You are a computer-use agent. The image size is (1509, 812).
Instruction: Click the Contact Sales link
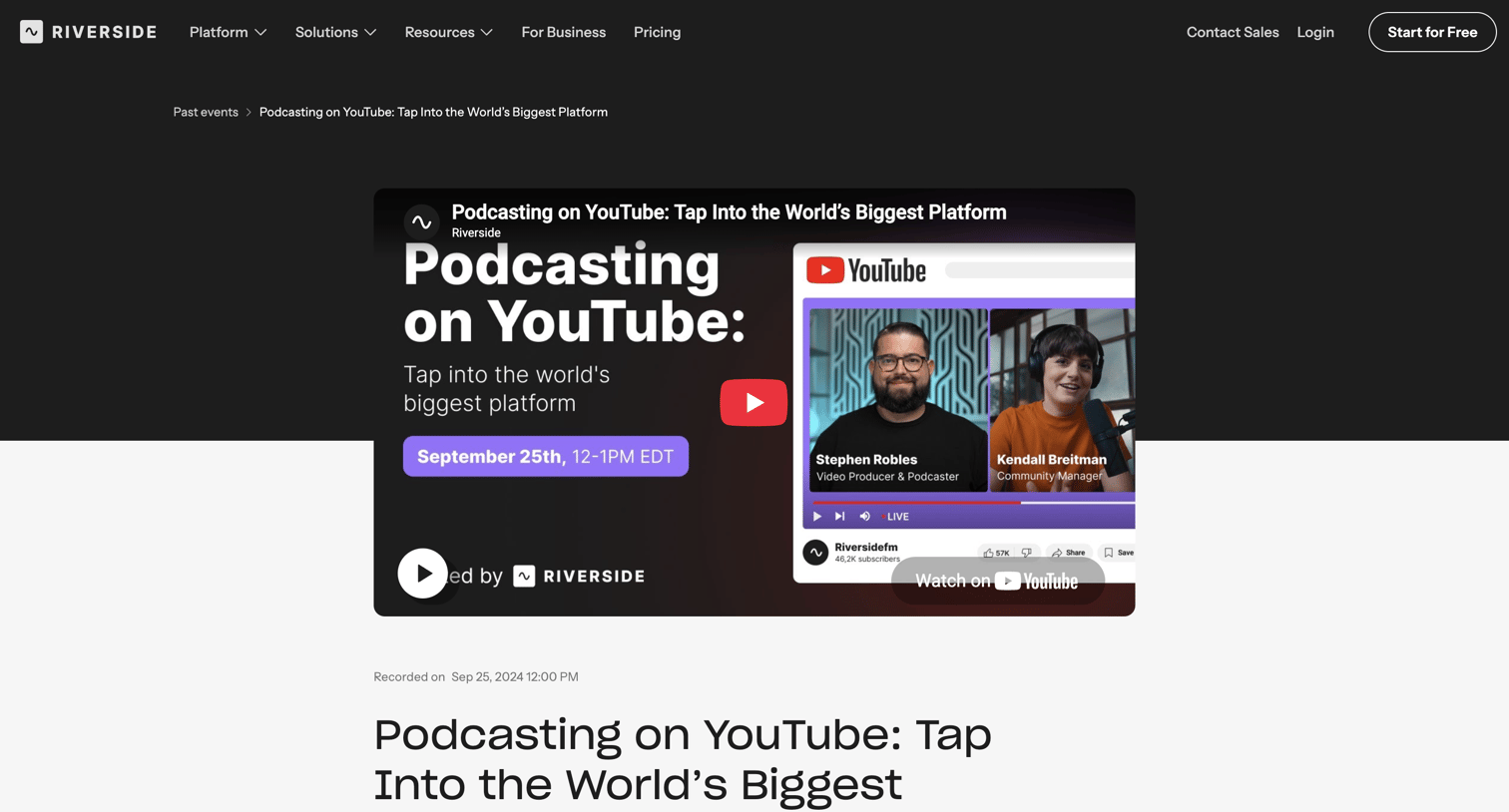click(1233, 32)
